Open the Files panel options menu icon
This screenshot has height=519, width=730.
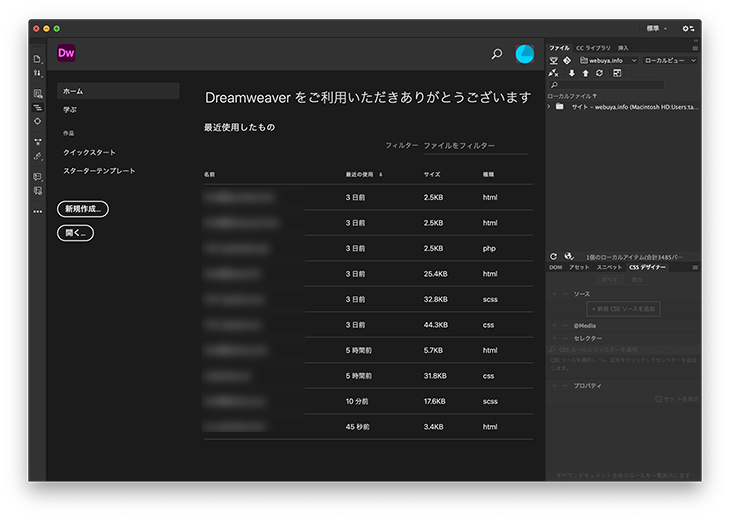(695, 48)
